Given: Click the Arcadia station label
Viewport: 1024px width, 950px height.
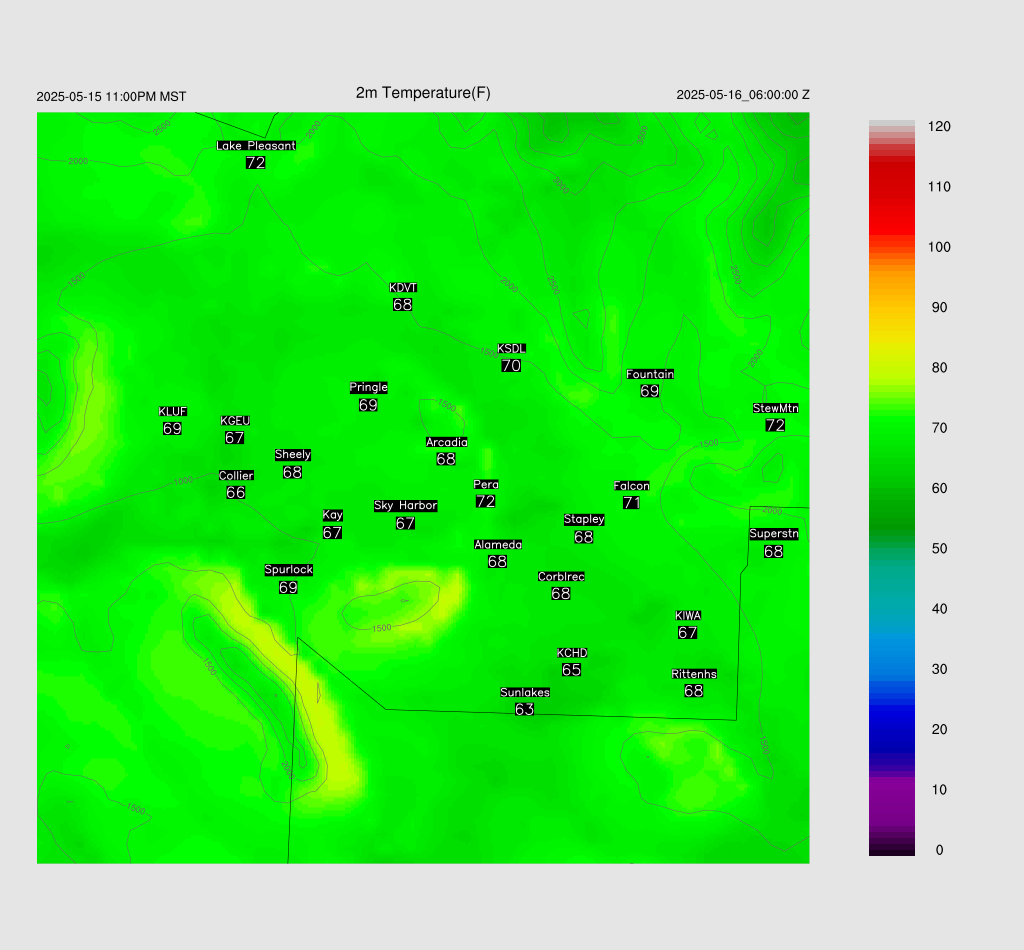Looking at the screenshot, I should coord(447,442).
